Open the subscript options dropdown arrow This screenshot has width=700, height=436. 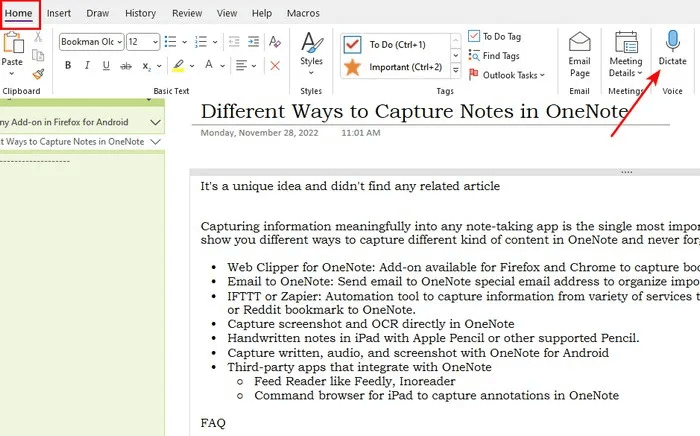pos(159,66)
